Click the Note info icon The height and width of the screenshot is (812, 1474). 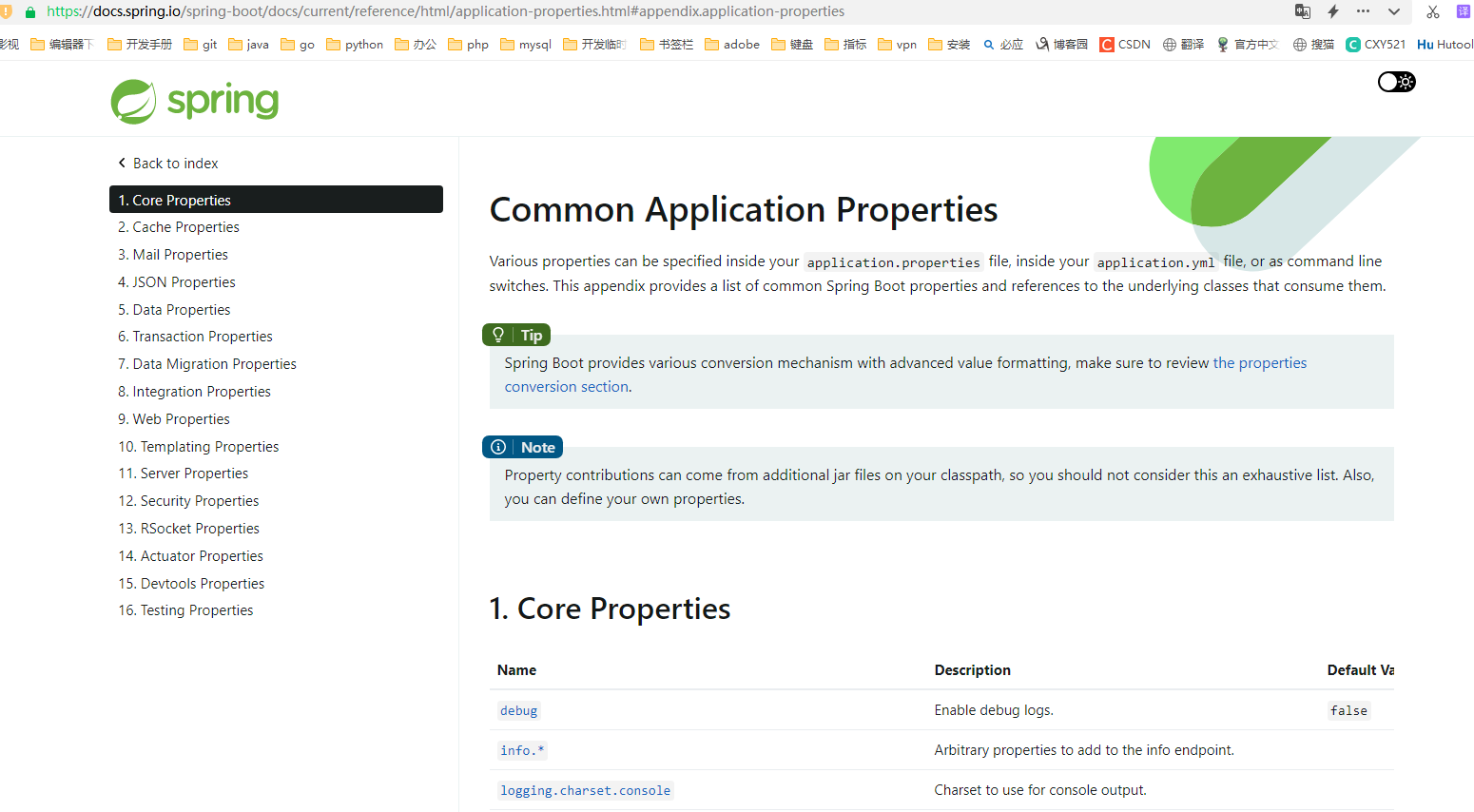coord(498,447)
